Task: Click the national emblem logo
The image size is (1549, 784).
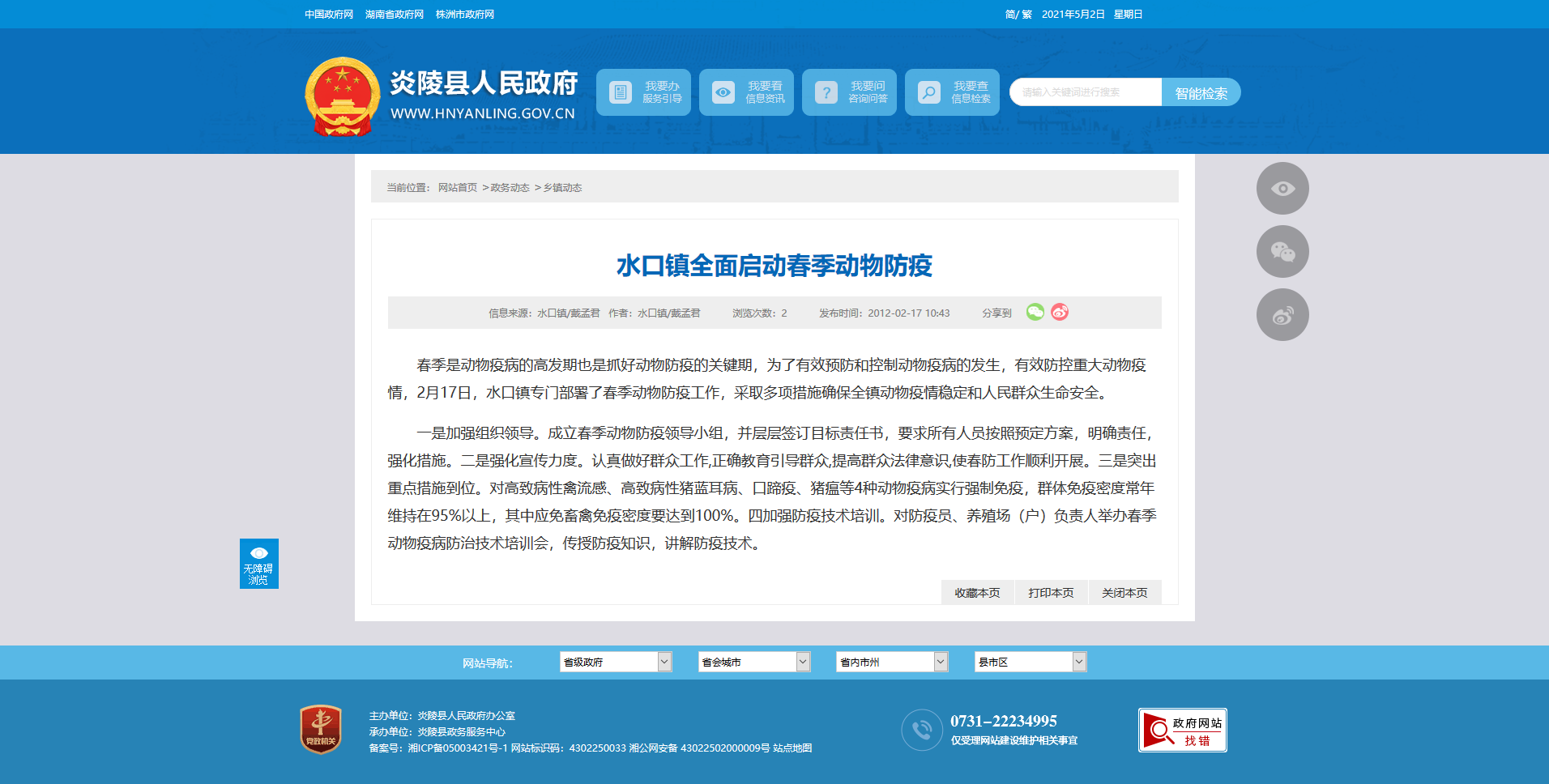Action: click(343, 96)
